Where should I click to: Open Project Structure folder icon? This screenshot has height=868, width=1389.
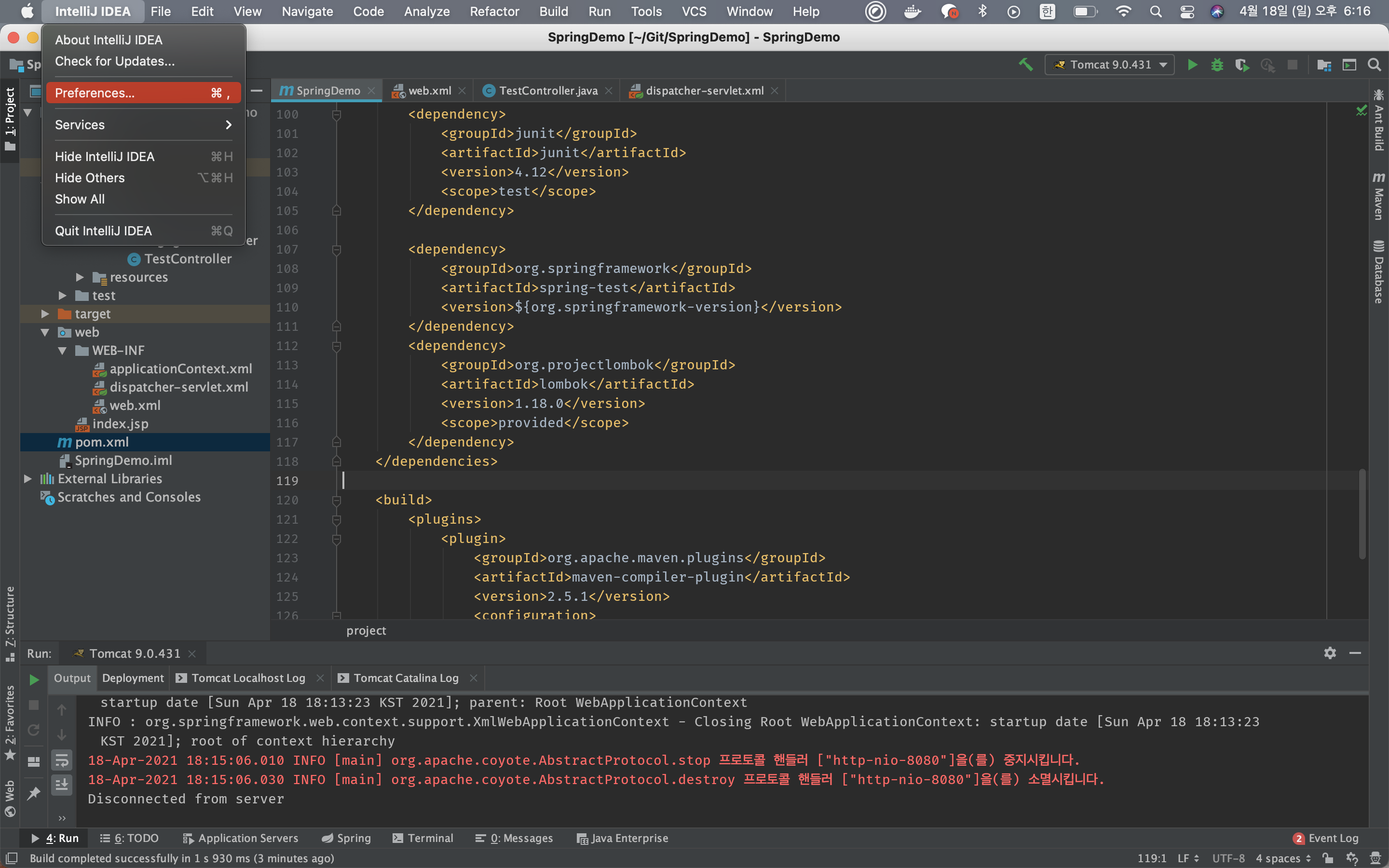pos(1324,65)
